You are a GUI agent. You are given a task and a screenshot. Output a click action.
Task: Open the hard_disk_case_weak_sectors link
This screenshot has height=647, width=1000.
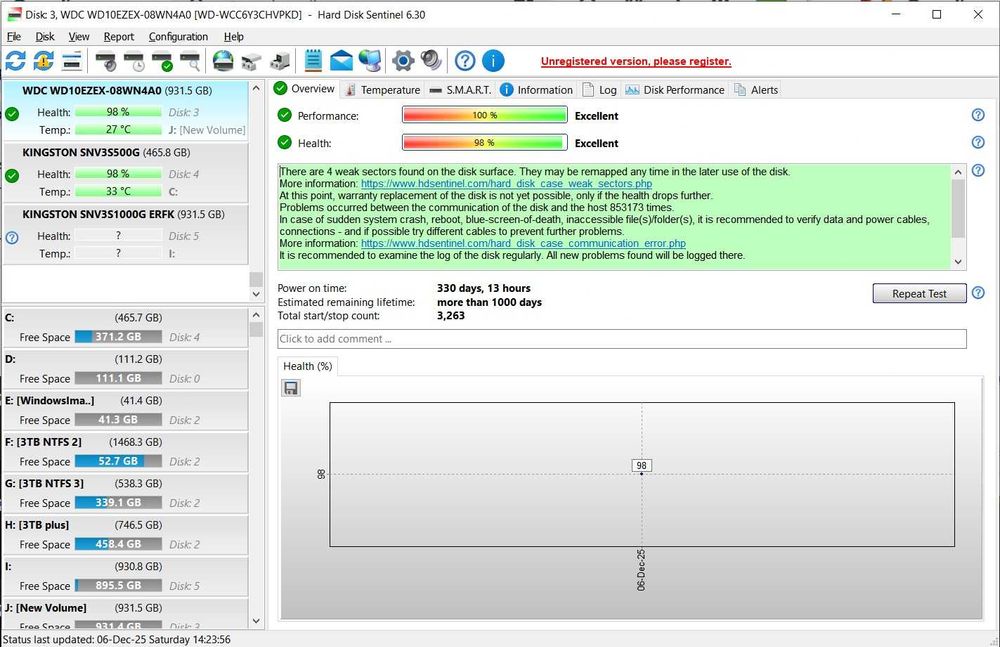coord(506,184)
